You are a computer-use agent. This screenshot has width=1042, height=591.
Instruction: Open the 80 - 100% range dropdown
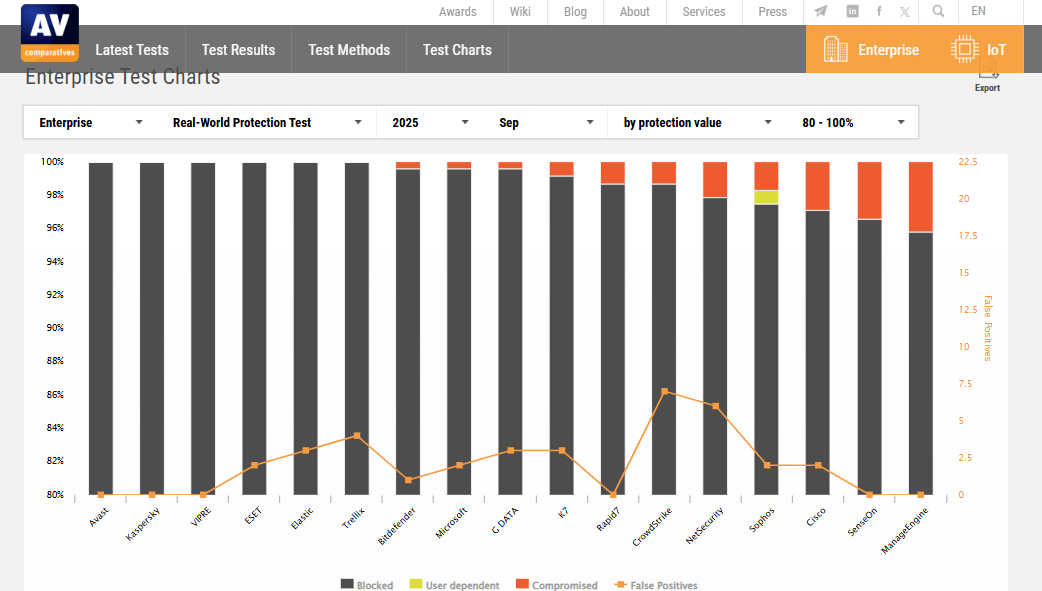coord(853,122)
